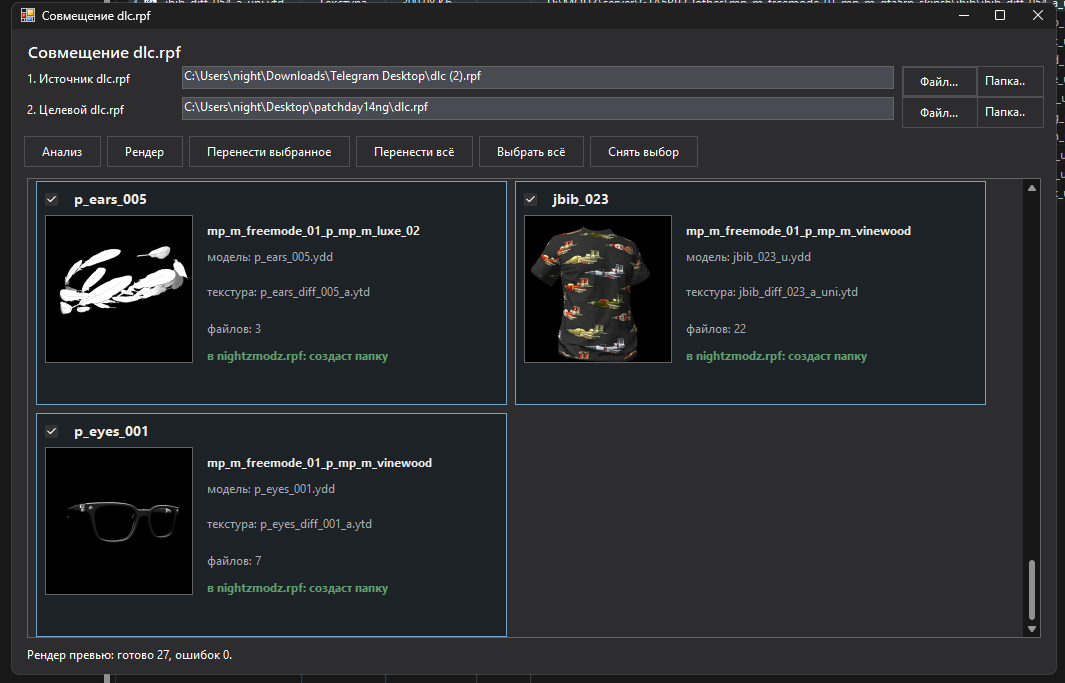Click the list scrollbar up arrow
This screenshot has height=683, width=1065.
1032,188
